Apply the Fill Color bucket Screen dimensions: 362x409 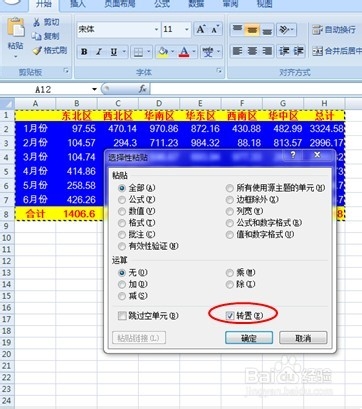tap(163, 52)
